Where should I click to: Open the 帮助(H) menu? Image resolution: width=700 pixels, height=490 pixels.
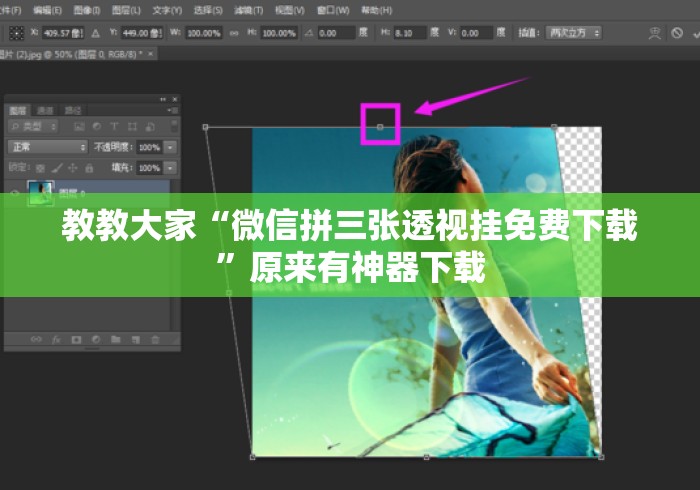click(x=376, y=10)
